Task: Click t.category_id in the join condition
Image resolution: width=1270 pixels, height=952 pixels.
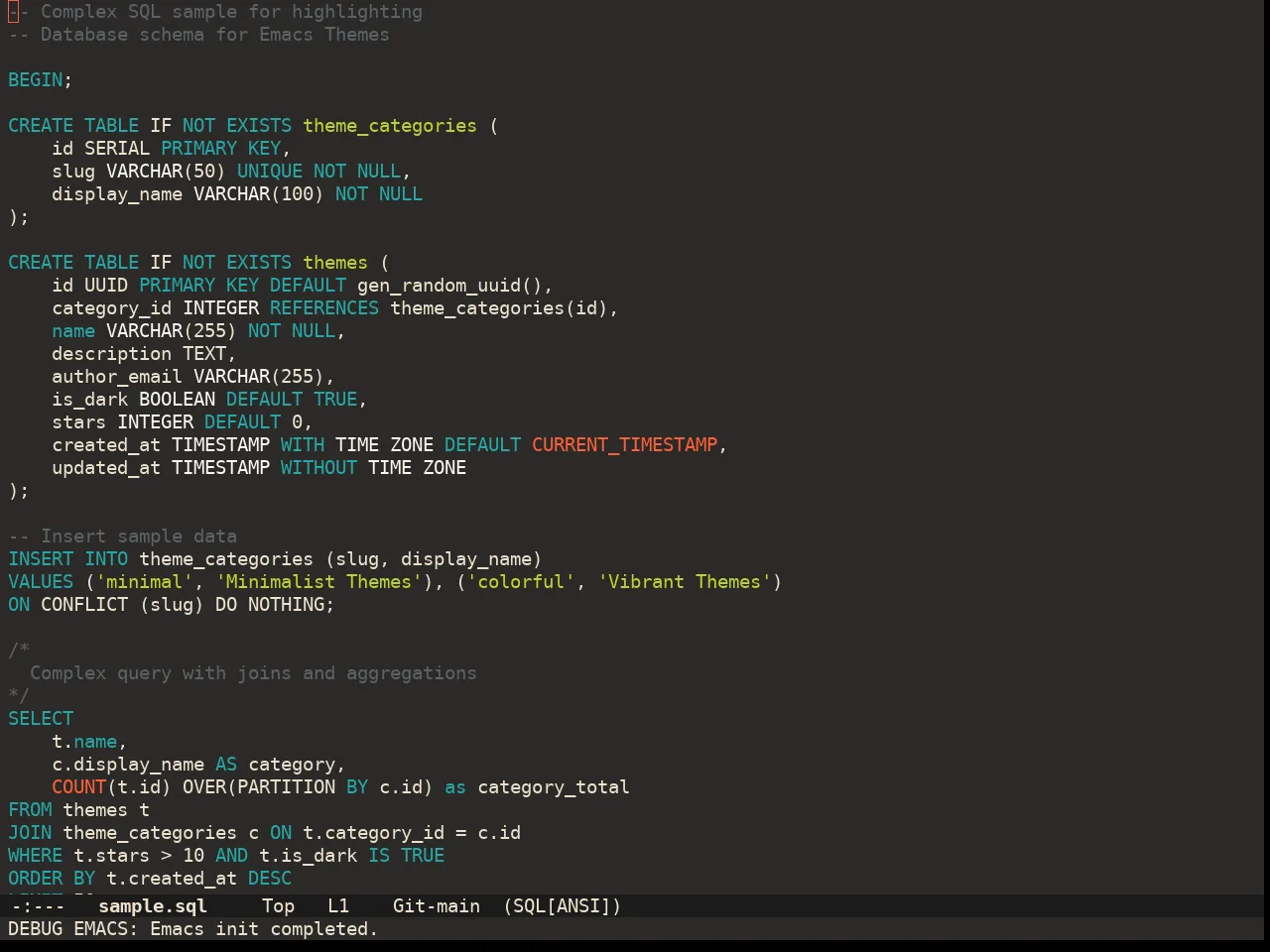Action: click(x=373, y=833)
